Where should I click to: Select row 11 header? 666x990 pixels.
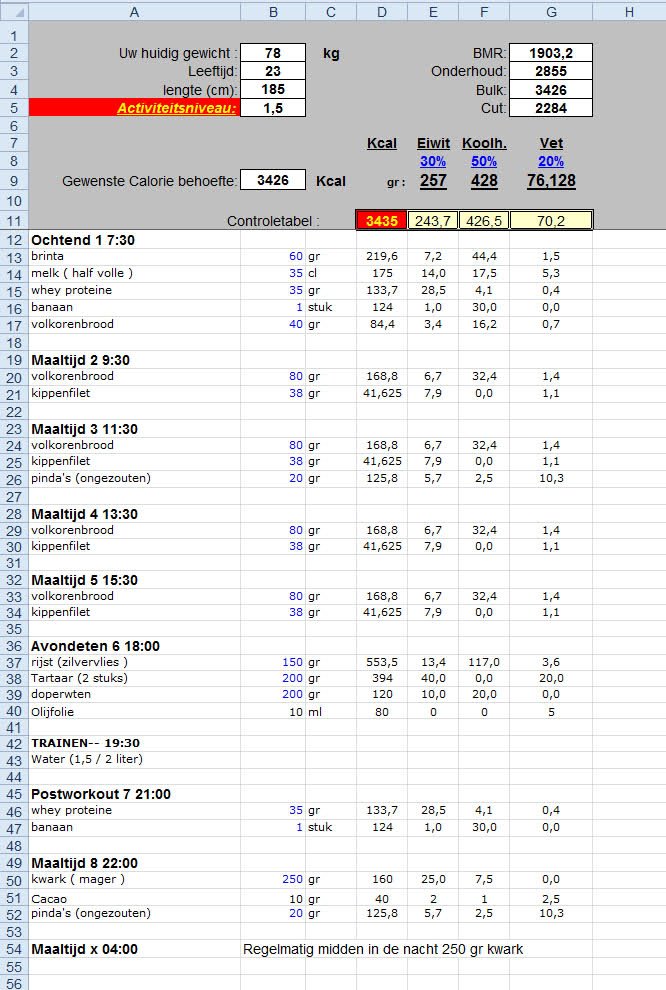click(x=14, y=221)
